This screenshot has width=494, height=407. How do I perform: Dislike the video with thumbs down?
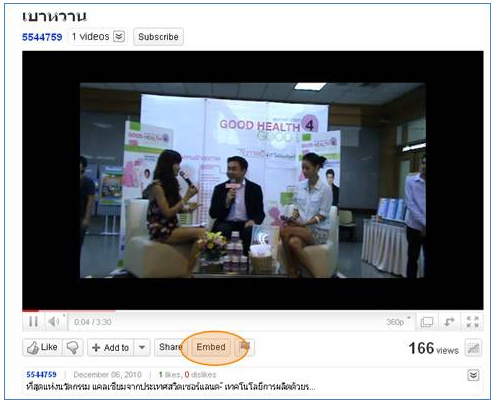click(x=73, y=347)
